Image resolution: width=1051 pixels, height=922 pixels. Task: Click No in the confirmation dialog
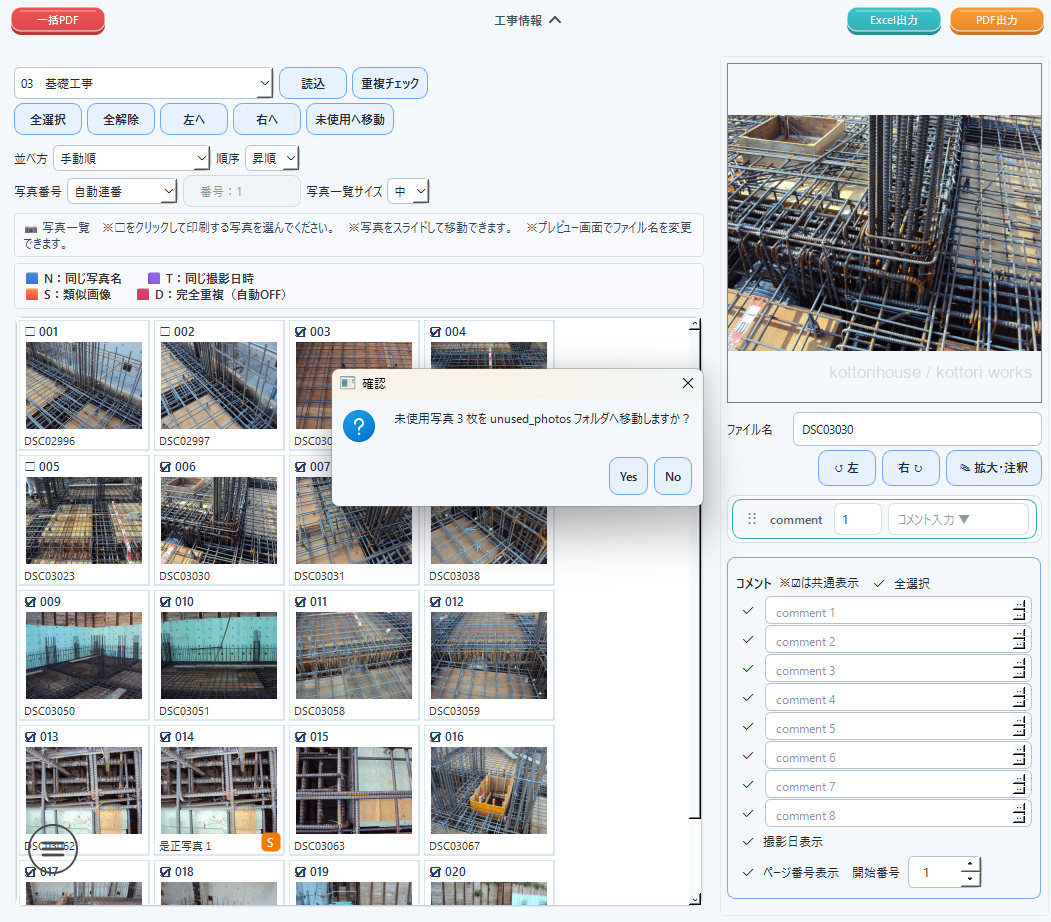pos(672,476)
